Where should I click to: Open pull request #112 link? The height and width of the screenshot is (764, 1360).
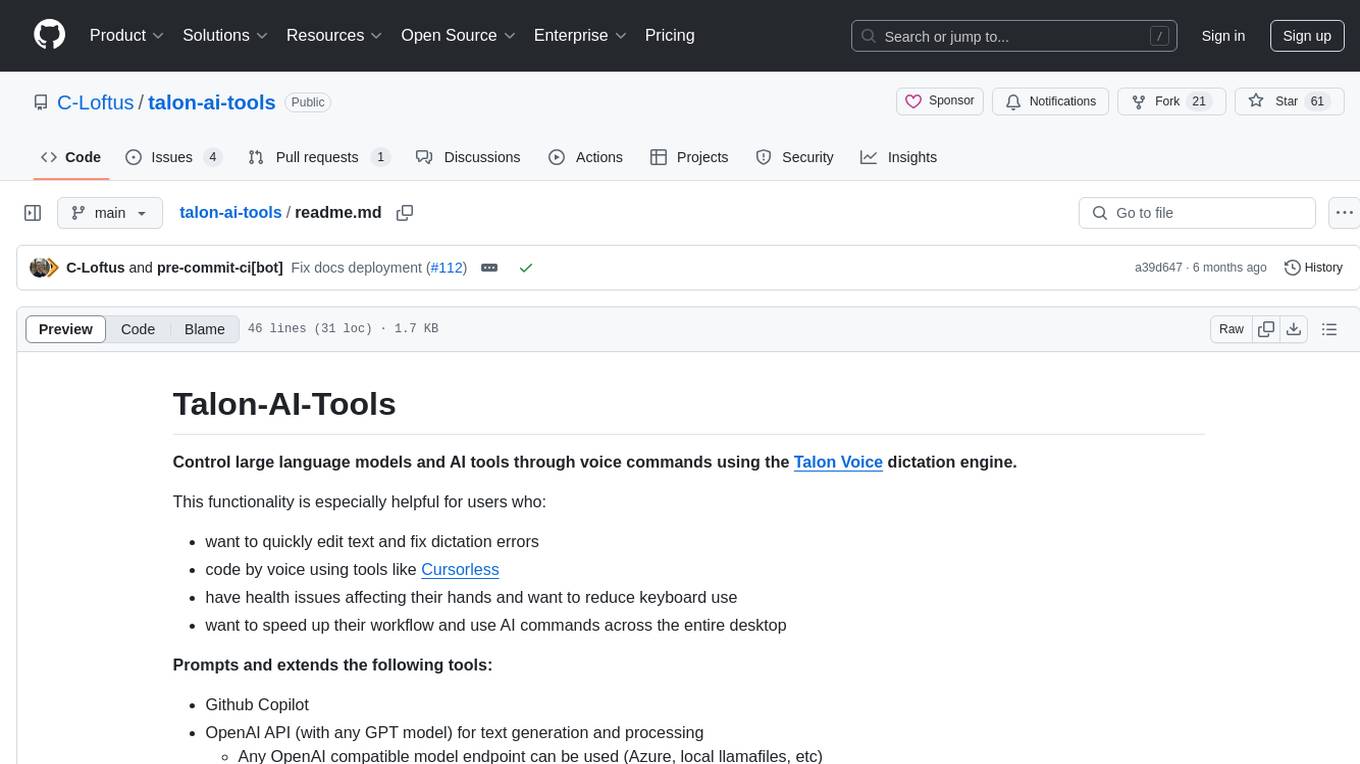tap(446, 268)
